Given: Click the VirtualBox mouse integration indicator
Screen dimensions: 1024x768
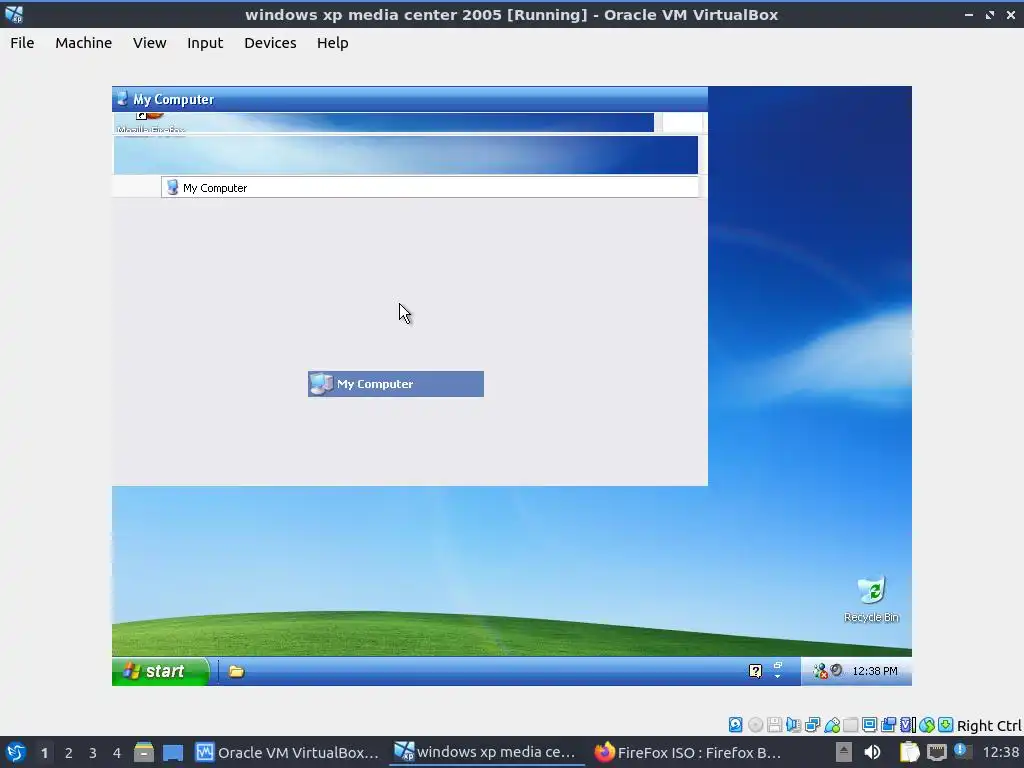Looking at the screenshot, I should click(x=927, y=725).
